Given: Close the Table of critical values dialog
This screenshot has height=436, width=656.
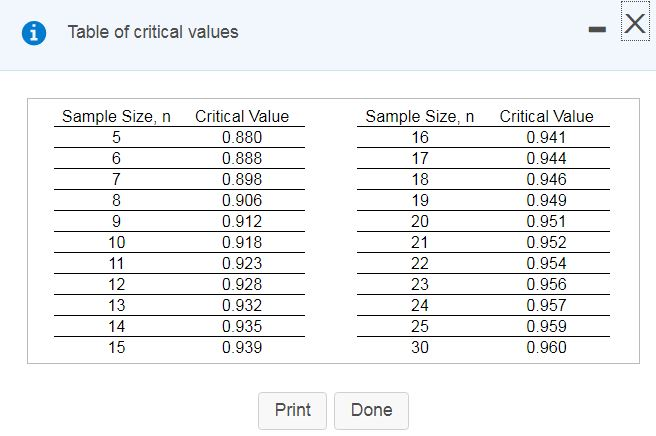Looking at the screenshot, I should [635, 23].
